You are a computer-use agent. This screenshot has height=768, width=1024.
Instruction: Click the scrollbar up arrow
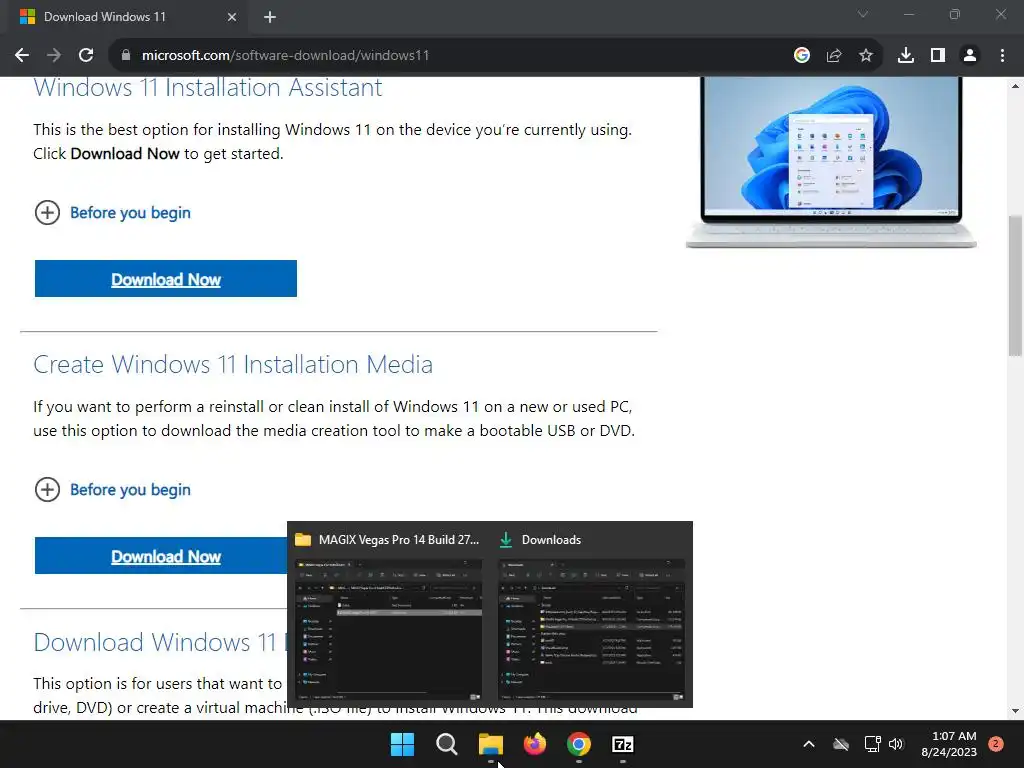(1015, 86)
